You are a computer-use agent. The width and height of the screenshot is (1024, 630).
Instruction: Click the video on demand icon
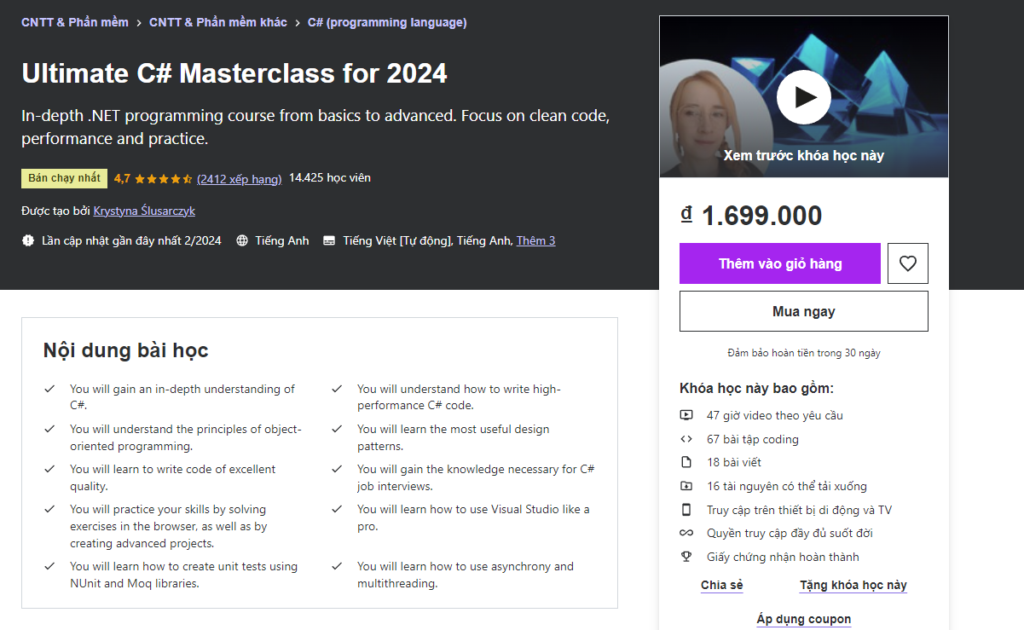[x=686, y=415]
